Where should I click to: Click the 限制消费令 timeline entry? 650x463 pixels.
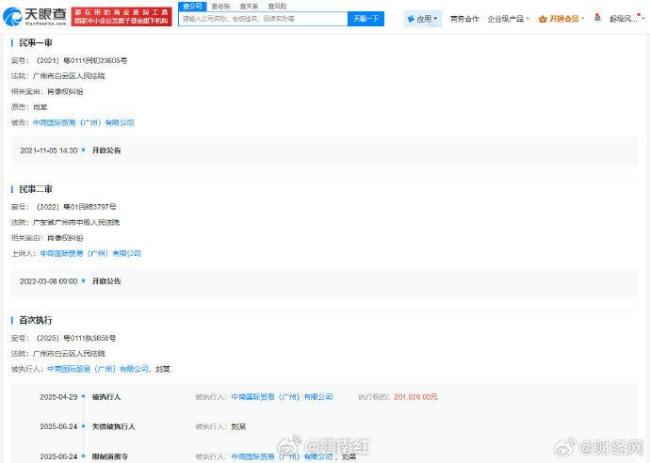tap(110, 456)
